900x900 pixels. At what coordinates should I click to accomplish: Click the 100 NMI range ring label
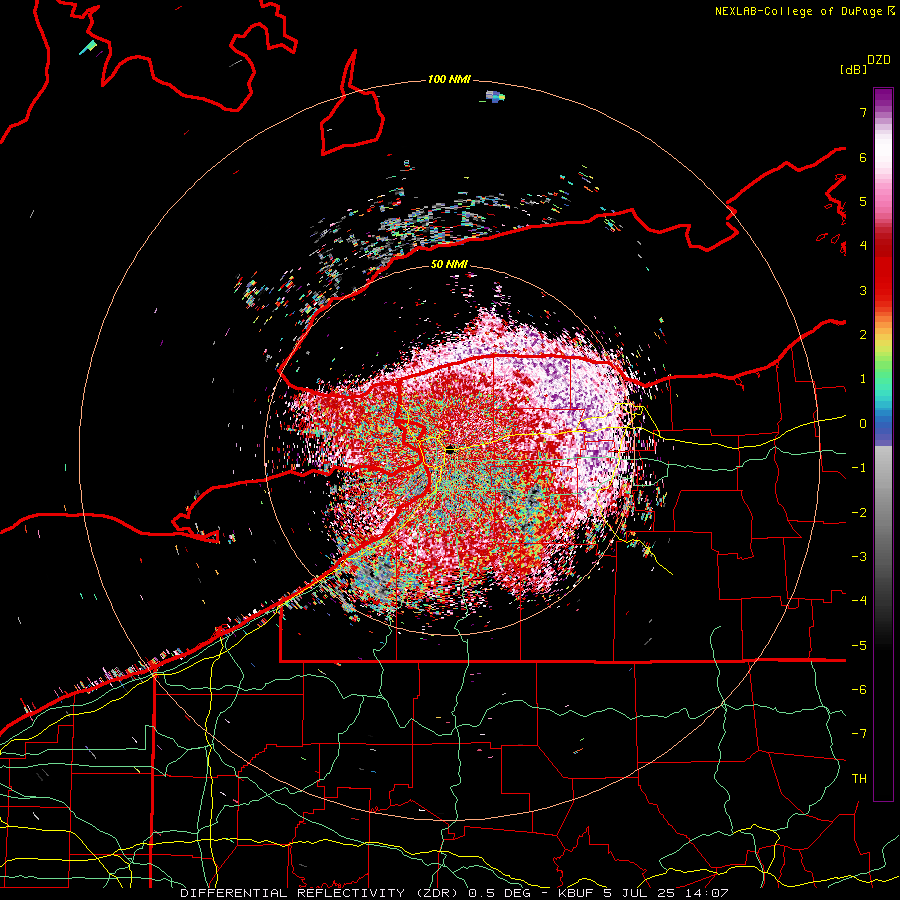pos(449,79)
